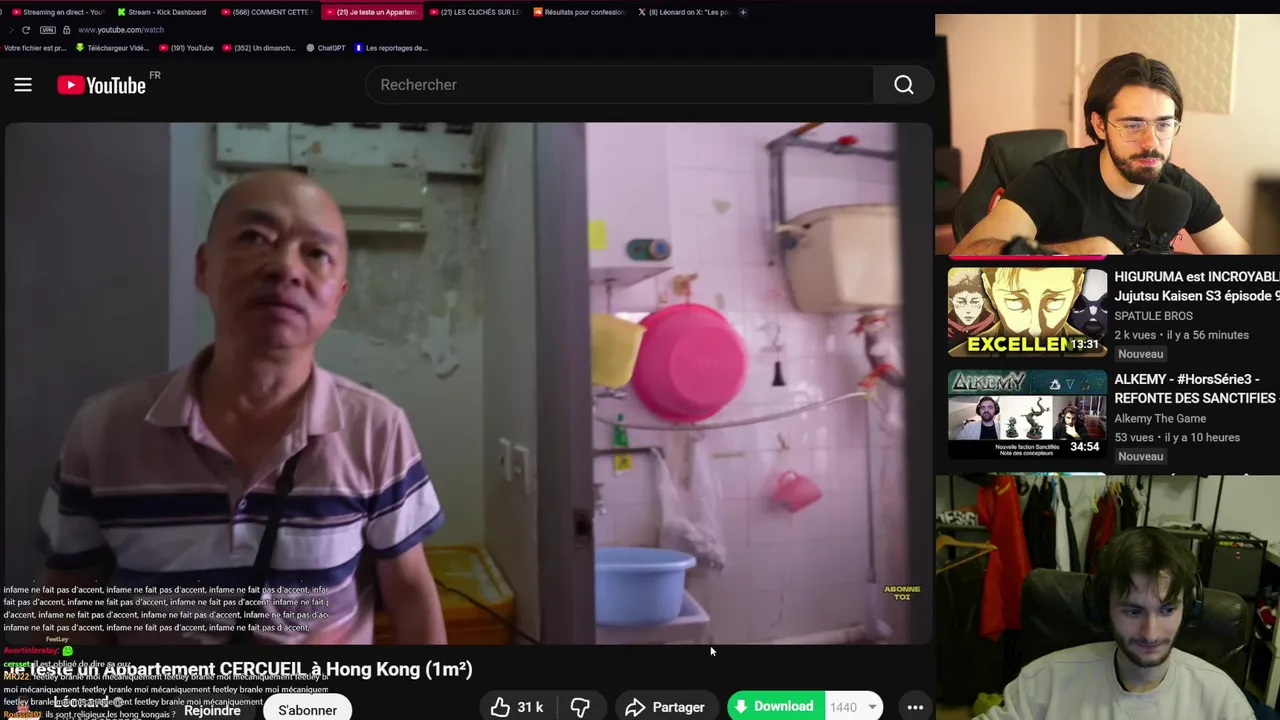
Task: Subscribe with the S'abonner button
Action: 308,709
